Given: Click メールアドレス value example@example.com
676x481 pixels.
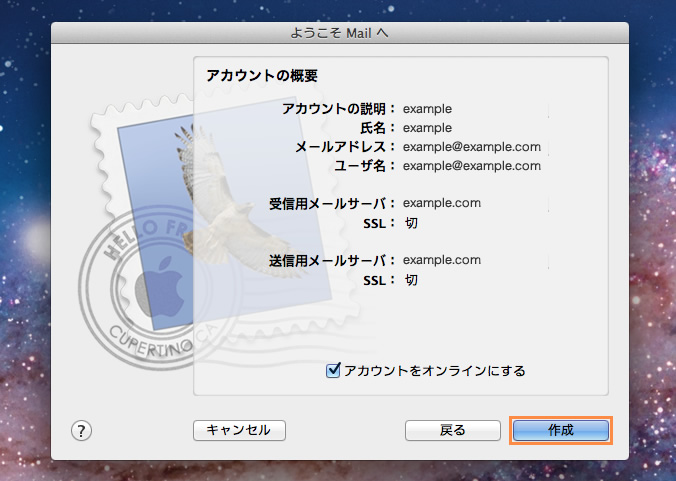Looking at the screenshot, I should coord(472,147).
